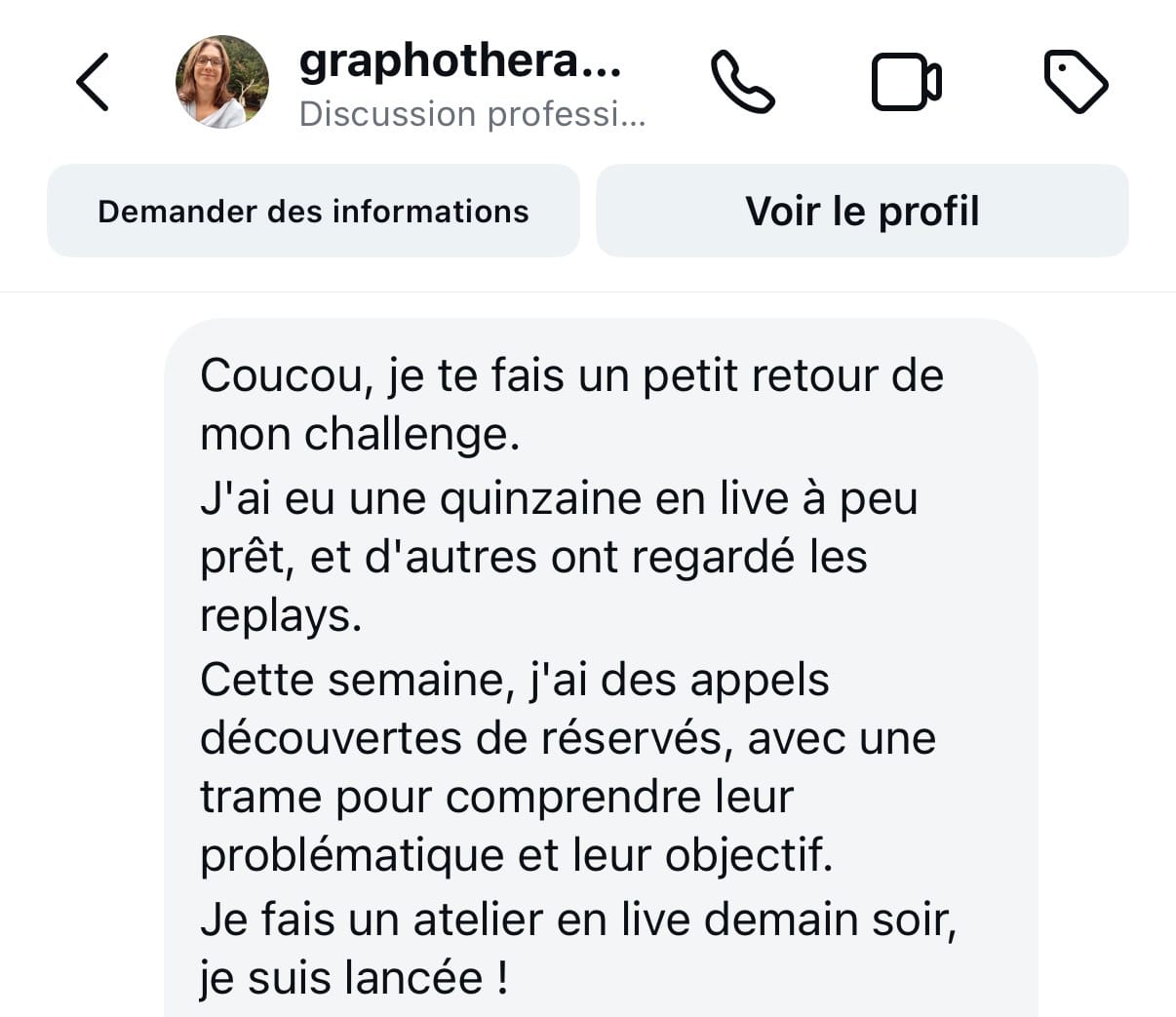Tap the graphothera... username in the header

point(459,60)
